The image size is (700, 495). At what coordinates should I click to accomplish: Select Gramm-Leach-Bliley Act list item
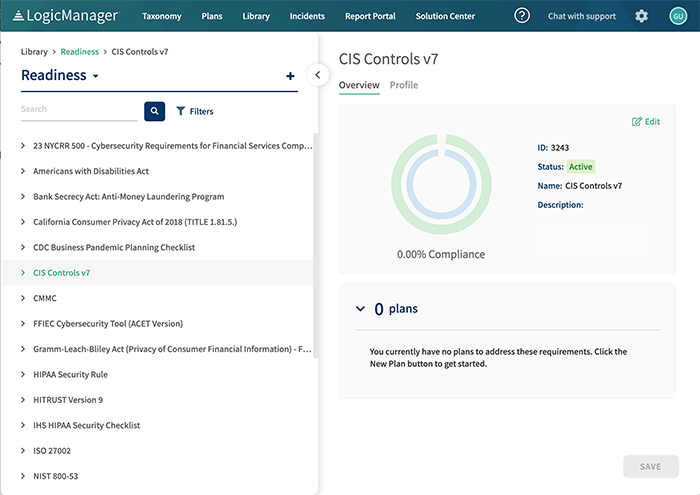click(x=172, y=349)
